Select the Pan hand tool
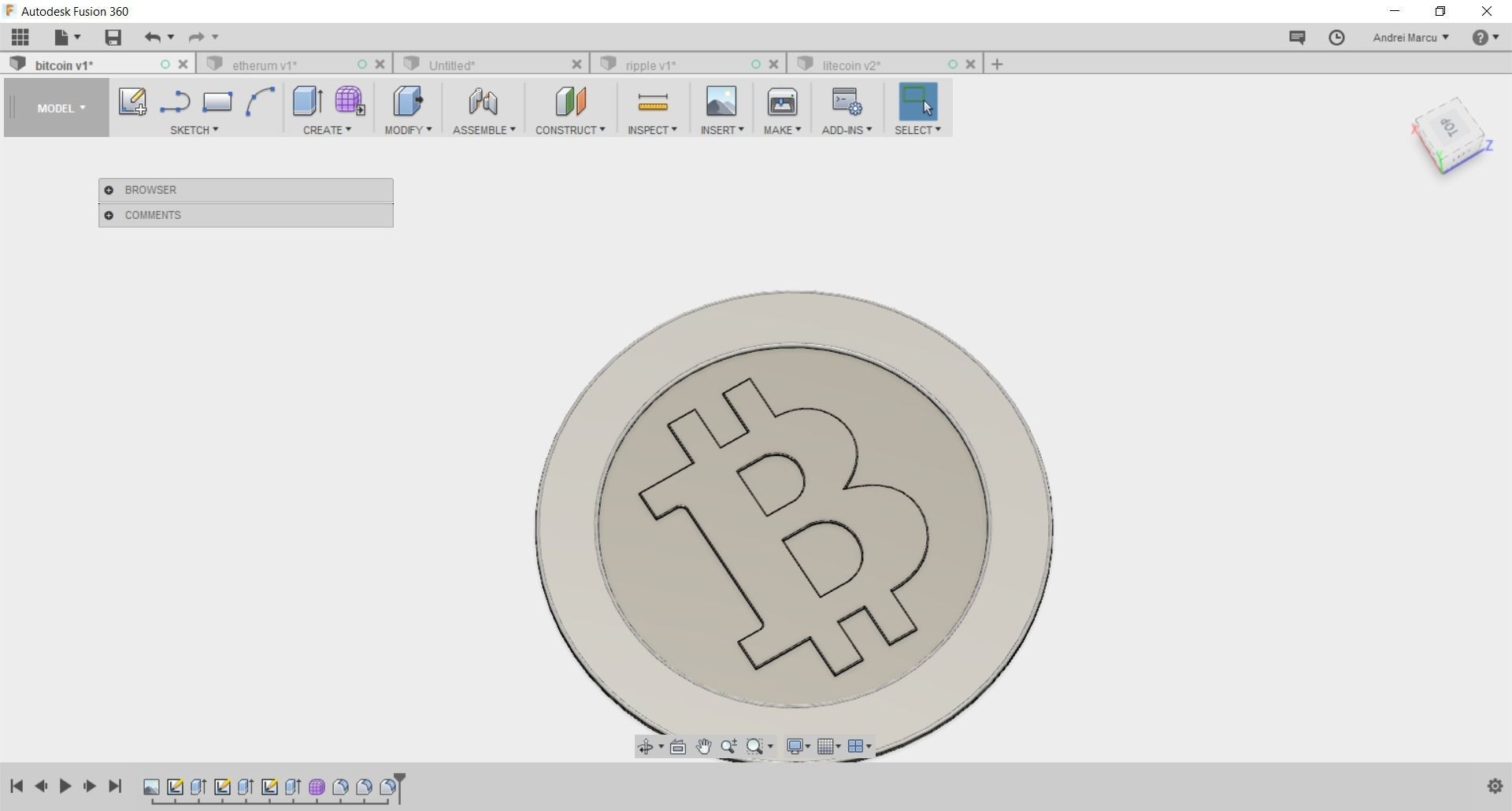Screen dimensions: 1512x811 (703, 746)
